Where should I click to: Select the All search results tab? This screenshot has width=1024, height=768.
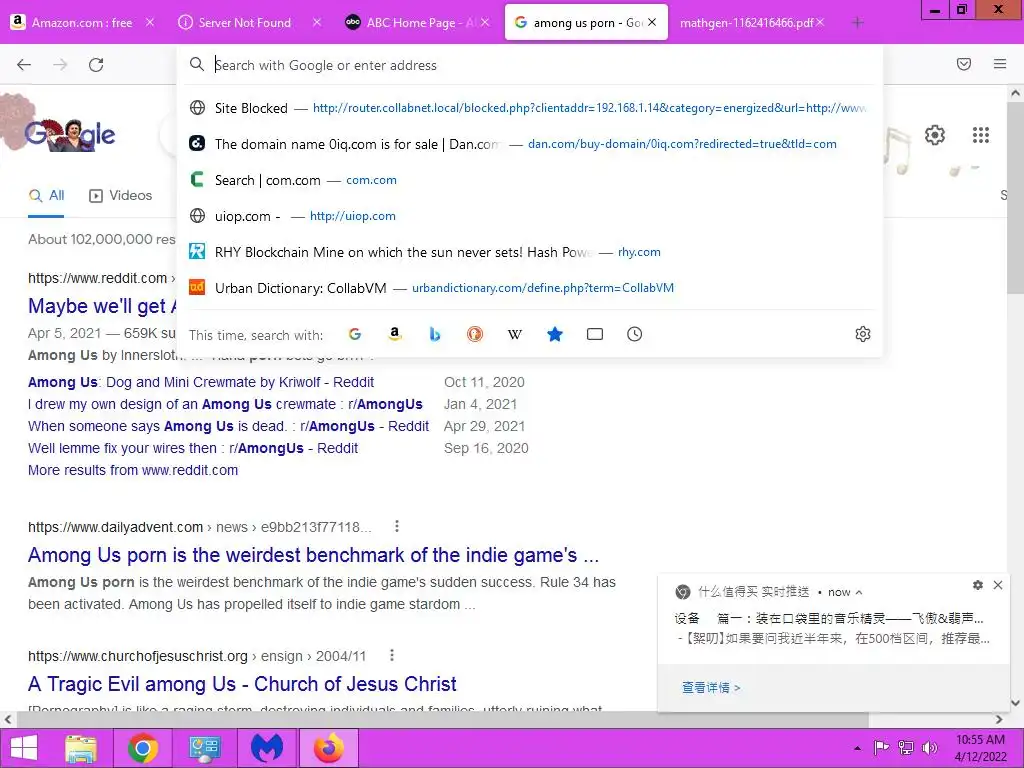click(x=47, y=195)
